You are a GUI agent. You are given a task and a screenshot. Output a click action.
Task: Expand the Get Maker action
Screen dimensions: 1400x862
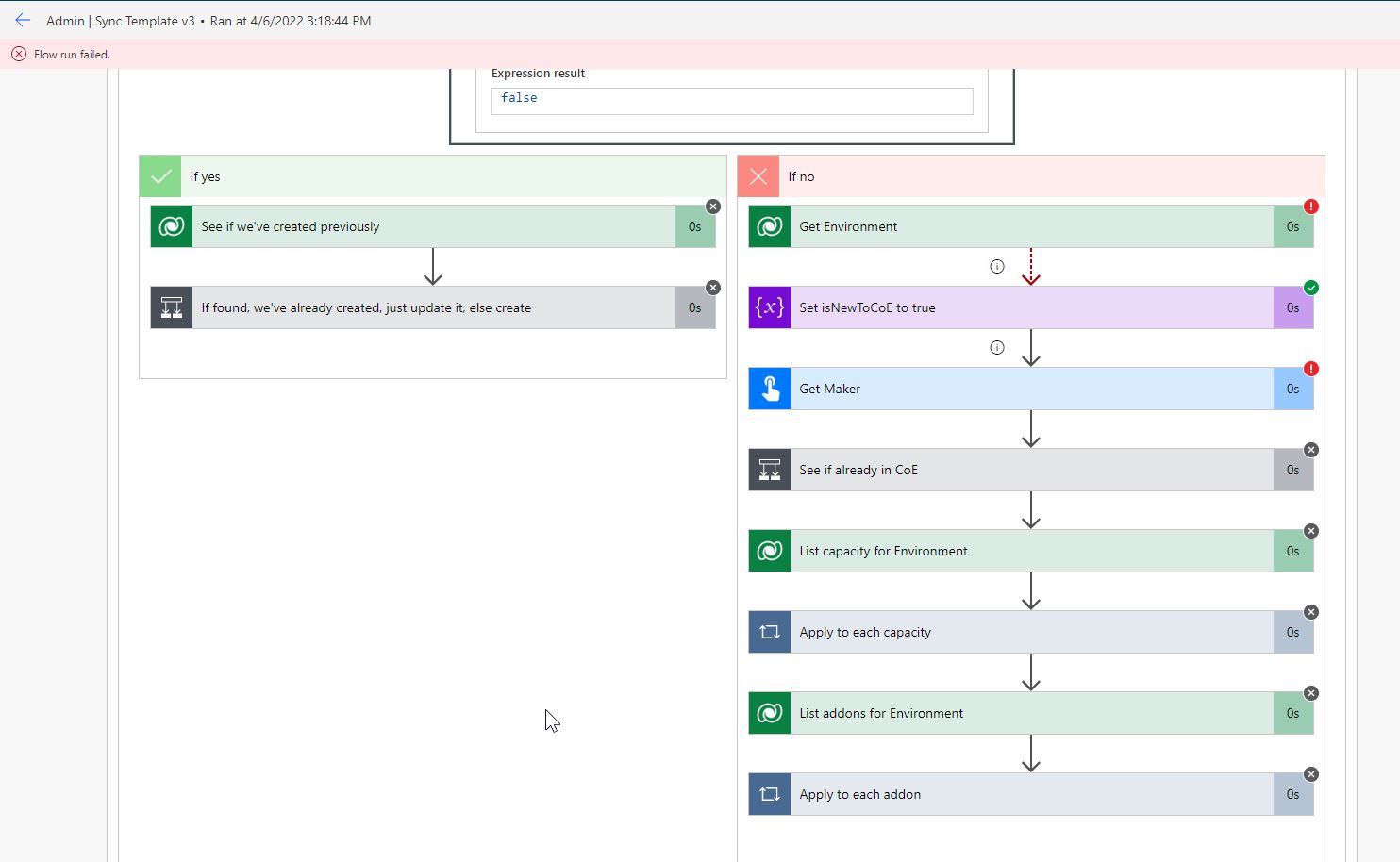point(1031,389)
